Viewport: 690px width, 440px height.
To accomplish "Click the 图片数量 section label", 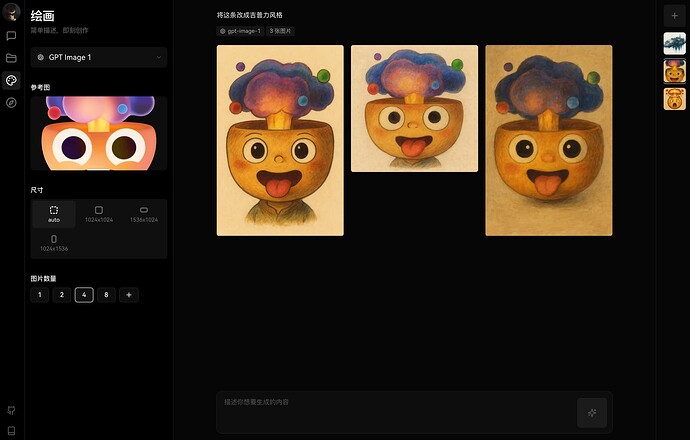I will (43, 279).
